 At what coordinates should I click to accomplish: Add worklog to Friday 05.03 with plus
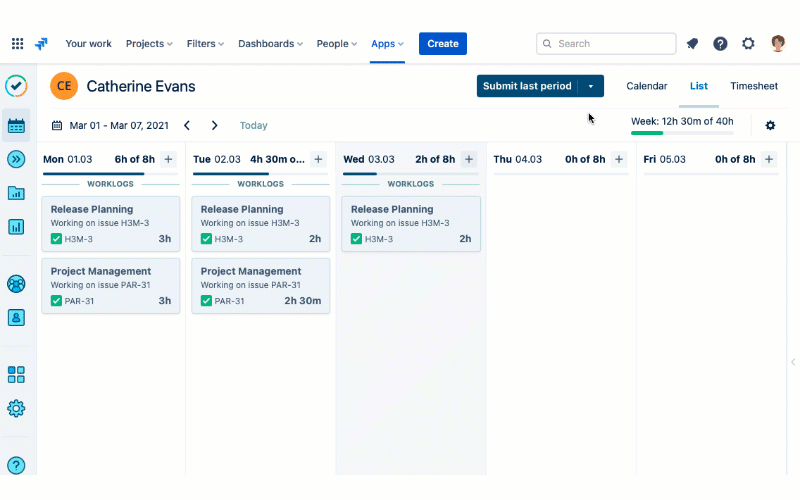click(x=768, y=159)
